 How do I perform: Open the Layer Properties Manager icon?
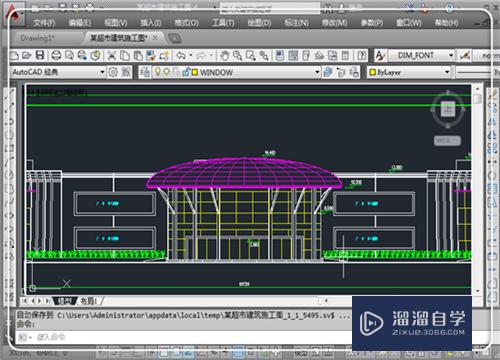pos(145,72)
